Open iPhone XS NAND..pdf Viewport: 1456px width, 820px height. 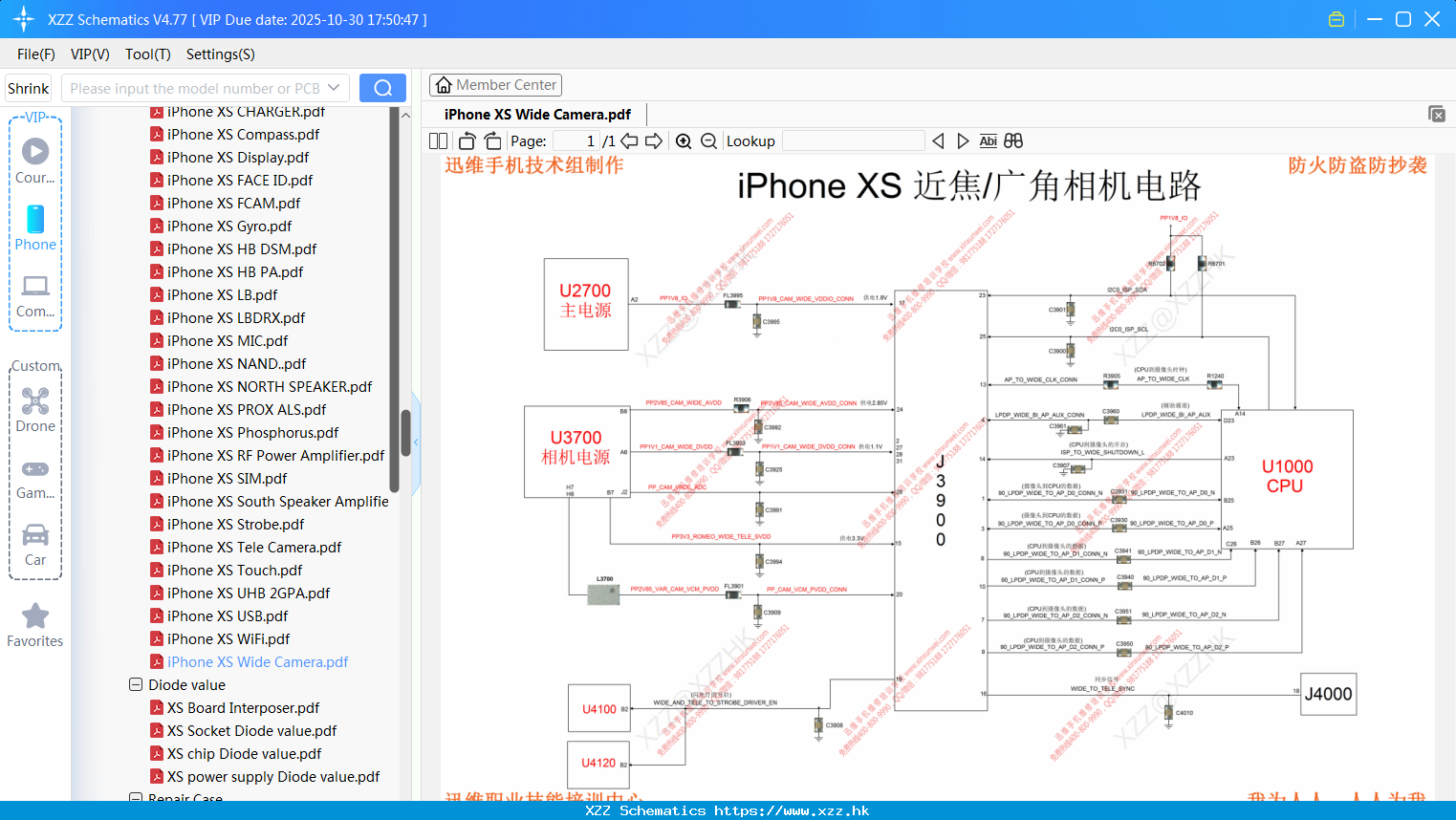pos(236,364)
